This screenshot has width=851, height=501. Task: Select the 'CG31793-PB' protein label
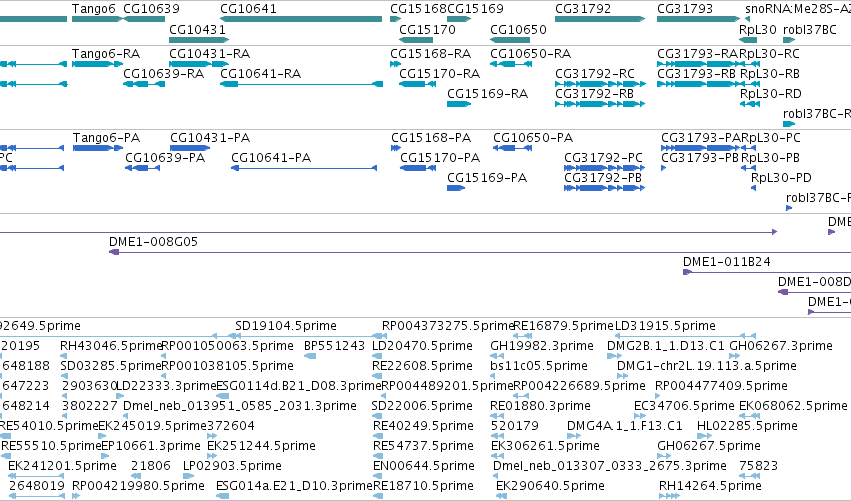click(700, 158)
